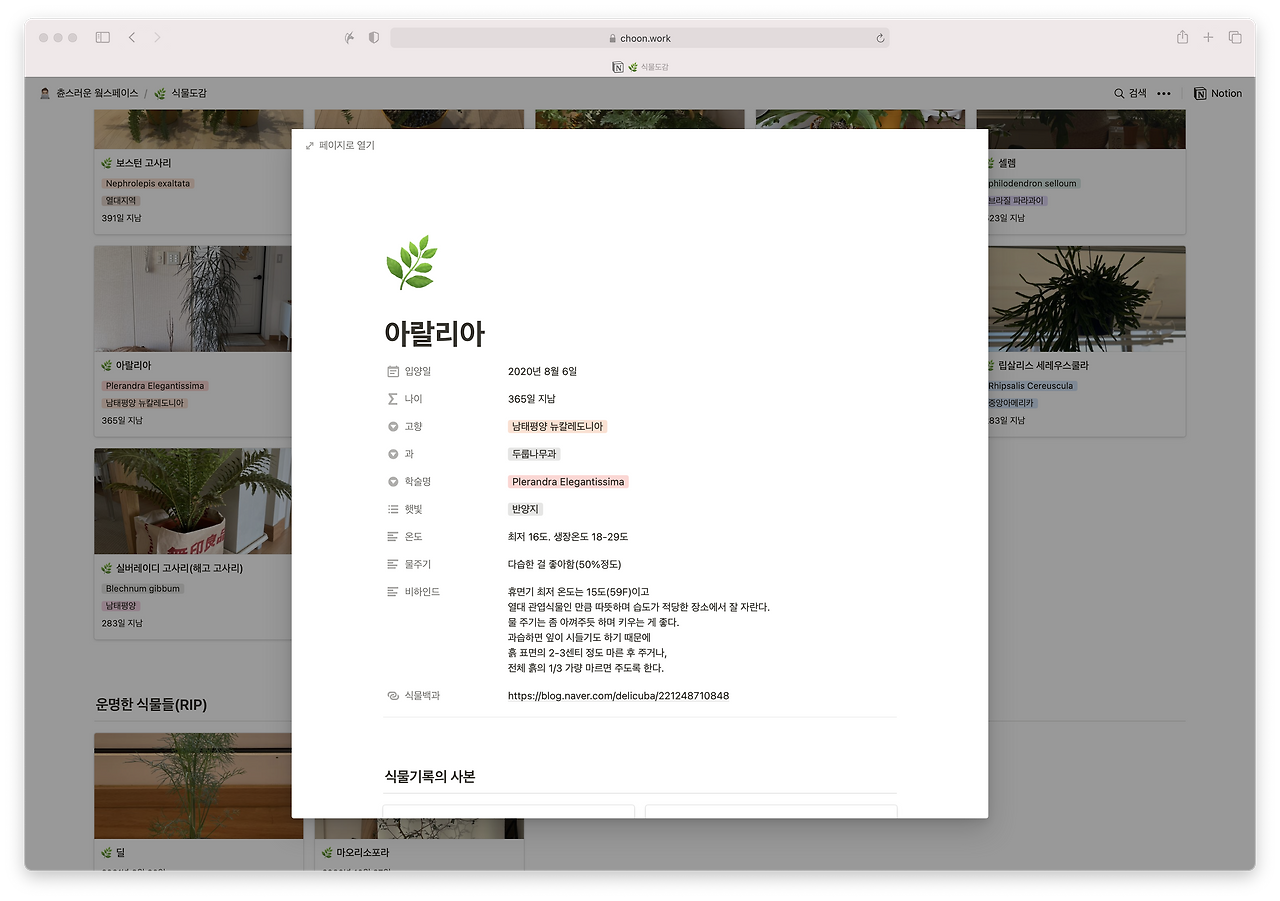Click 페이지로 열기 to open as page
This screenshot has width=1280, height=901.
pyautogui.click(x=340, y=146)
